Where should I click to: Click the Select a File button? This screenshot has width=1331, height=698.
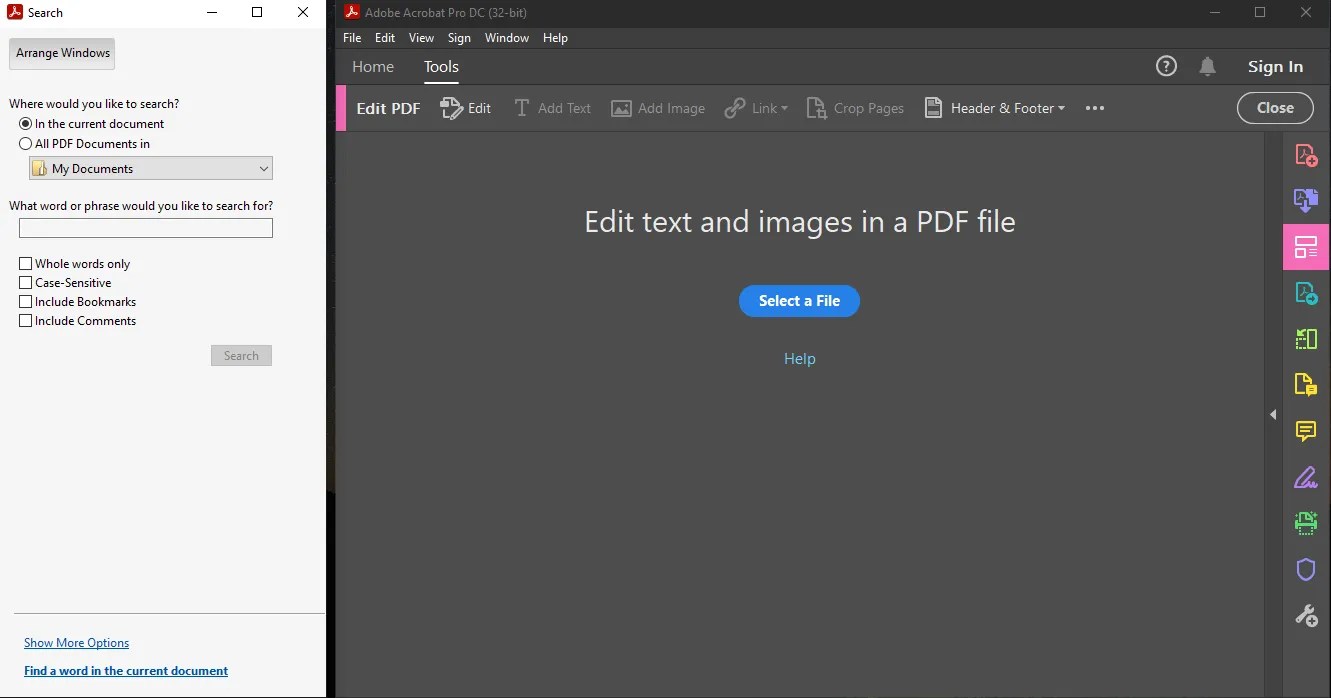point(799,301)
